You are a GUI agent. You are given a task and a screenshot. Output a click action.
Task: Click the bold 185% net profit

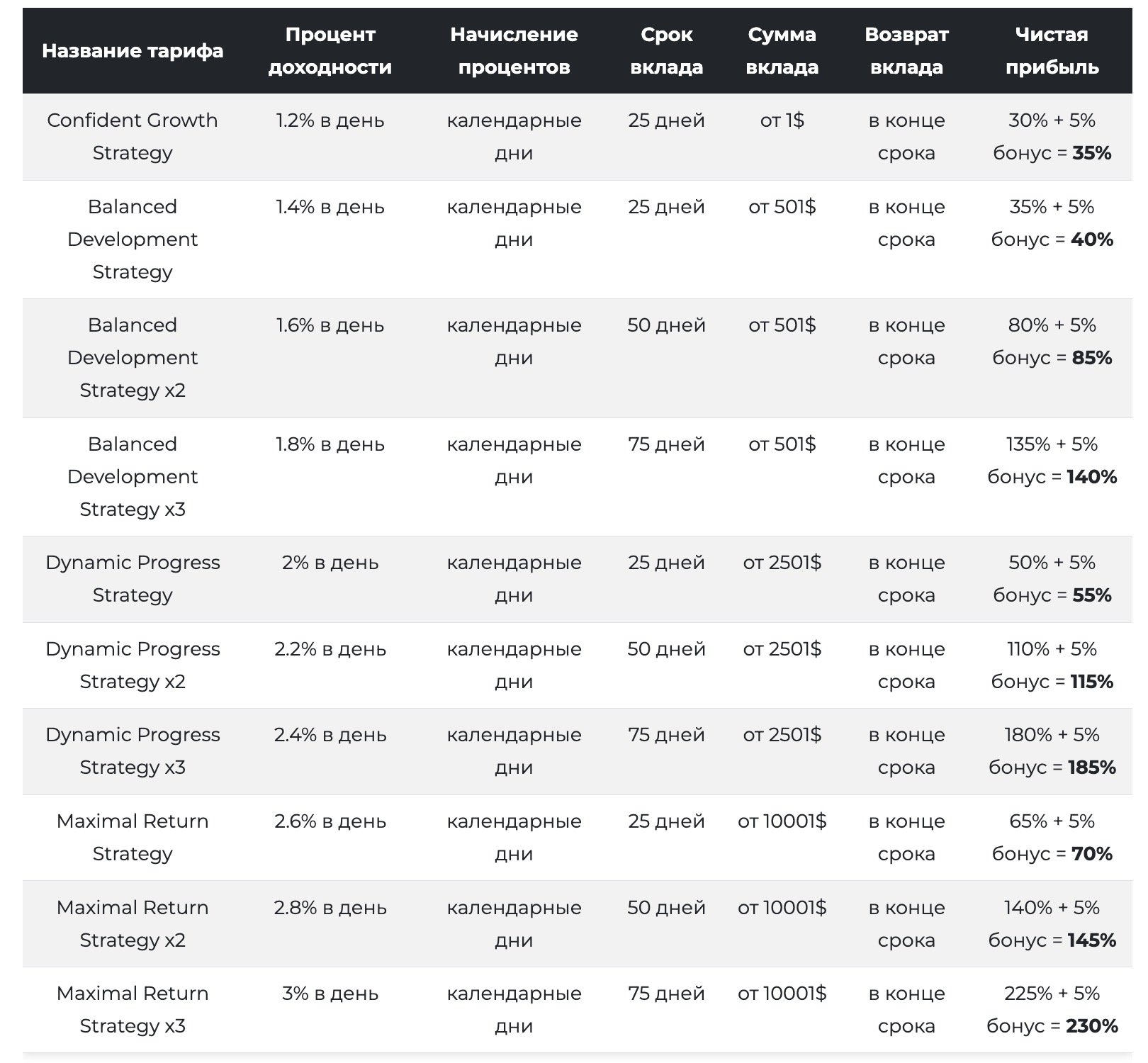tap(1093, 767)
